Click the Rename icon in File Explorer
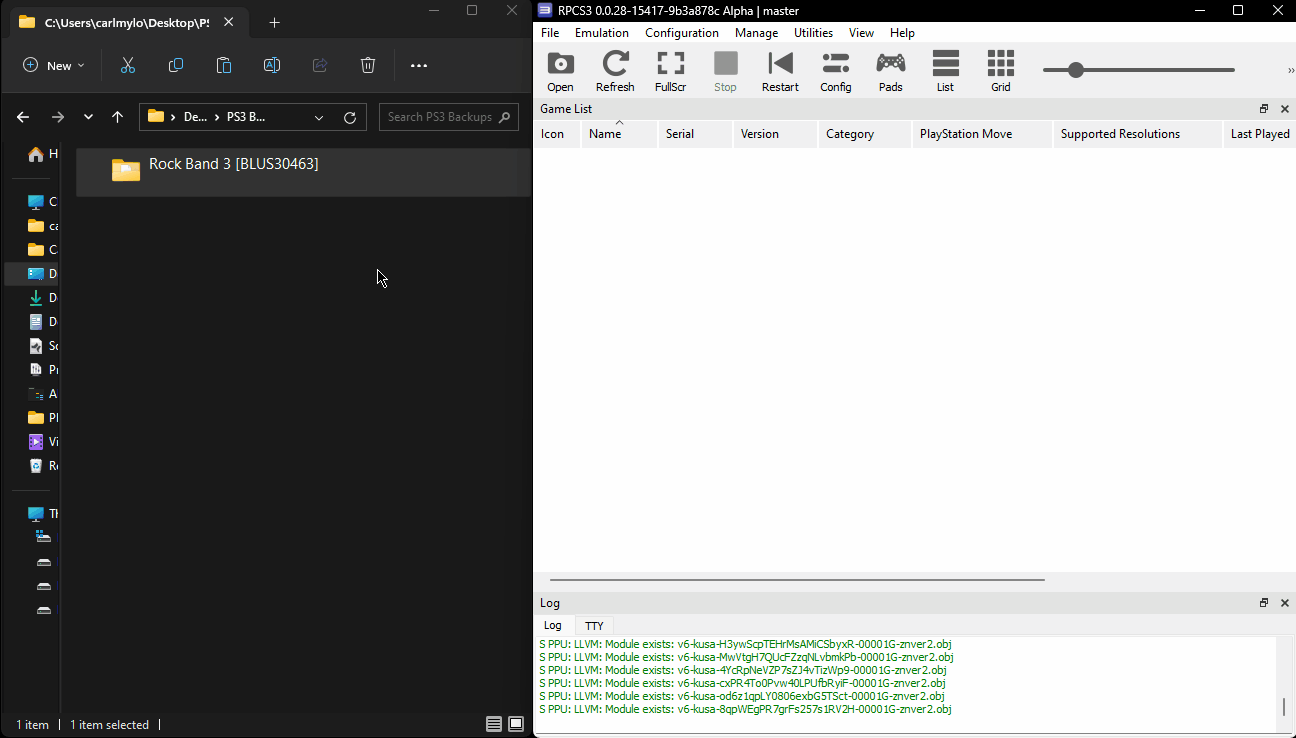 [x=272, y=65]
